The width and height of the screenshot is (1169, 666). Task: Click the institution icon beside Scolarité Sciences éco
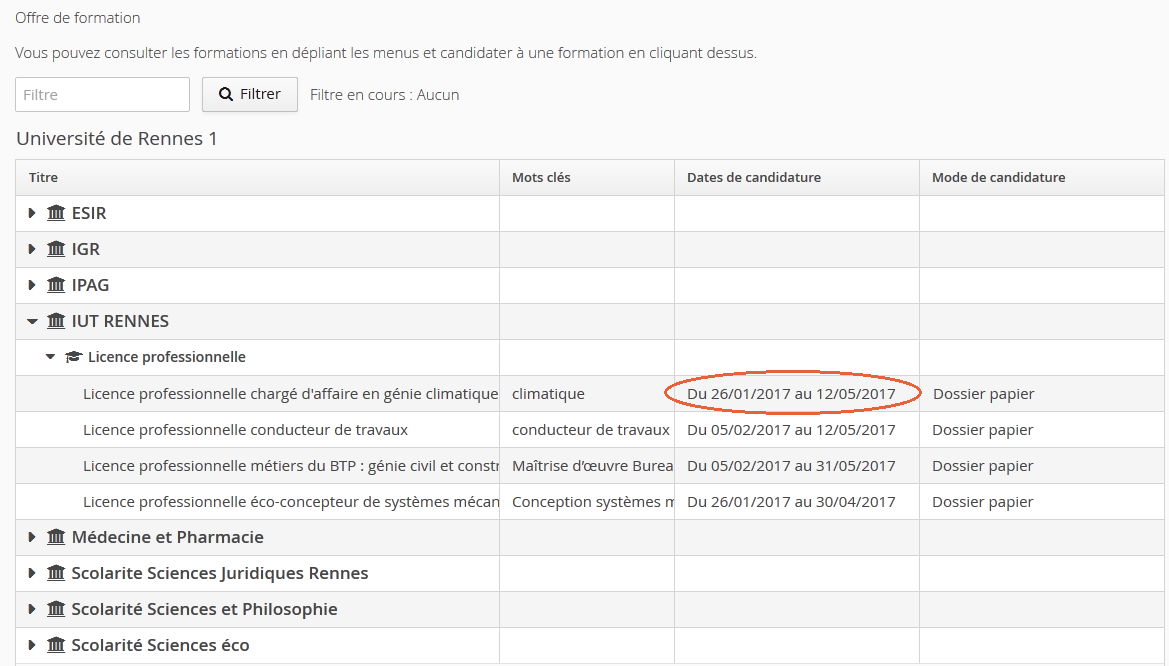(x=56, y=645)
